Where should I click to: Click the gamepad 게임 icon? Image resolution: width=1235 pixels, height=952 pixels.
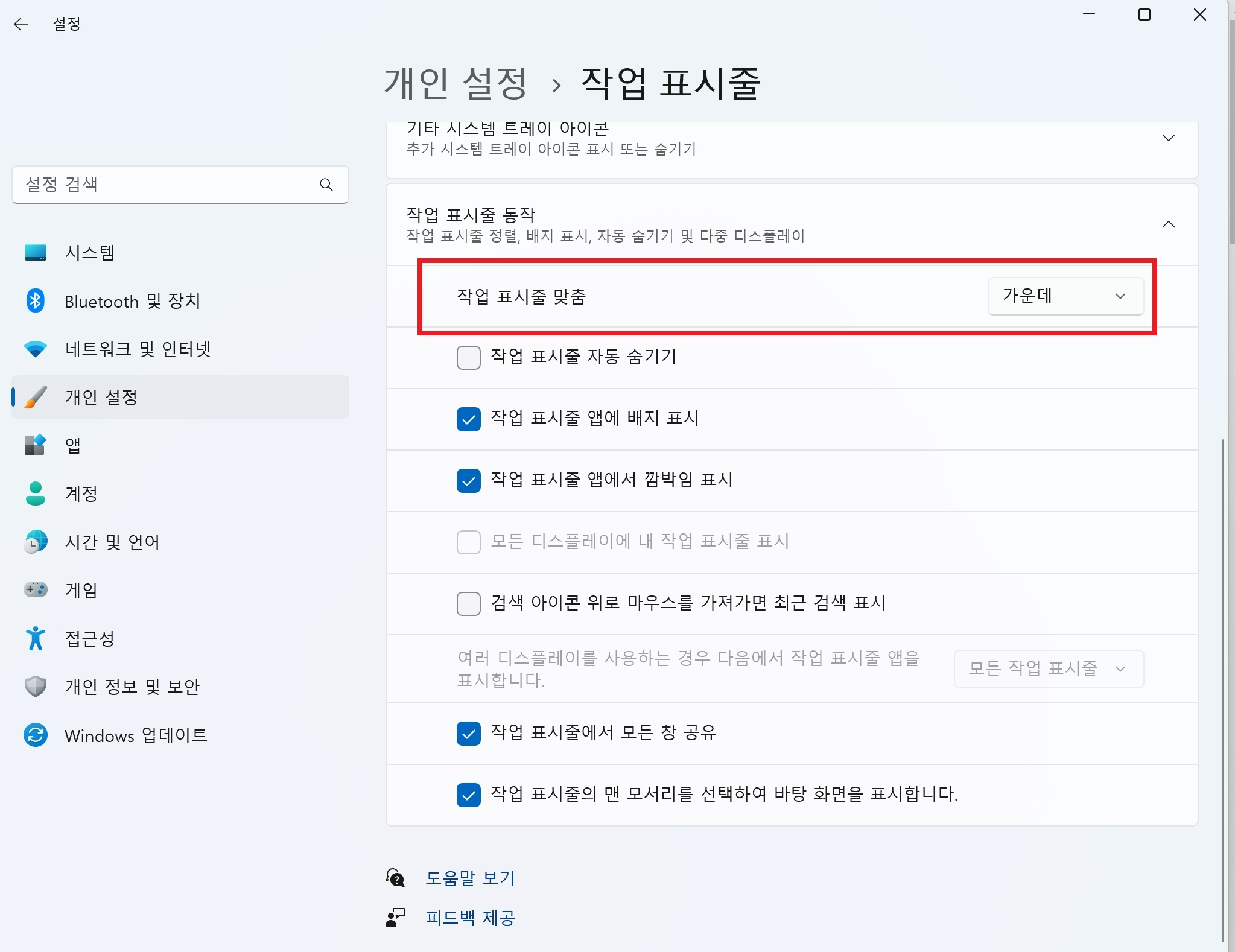click(36, 589)
